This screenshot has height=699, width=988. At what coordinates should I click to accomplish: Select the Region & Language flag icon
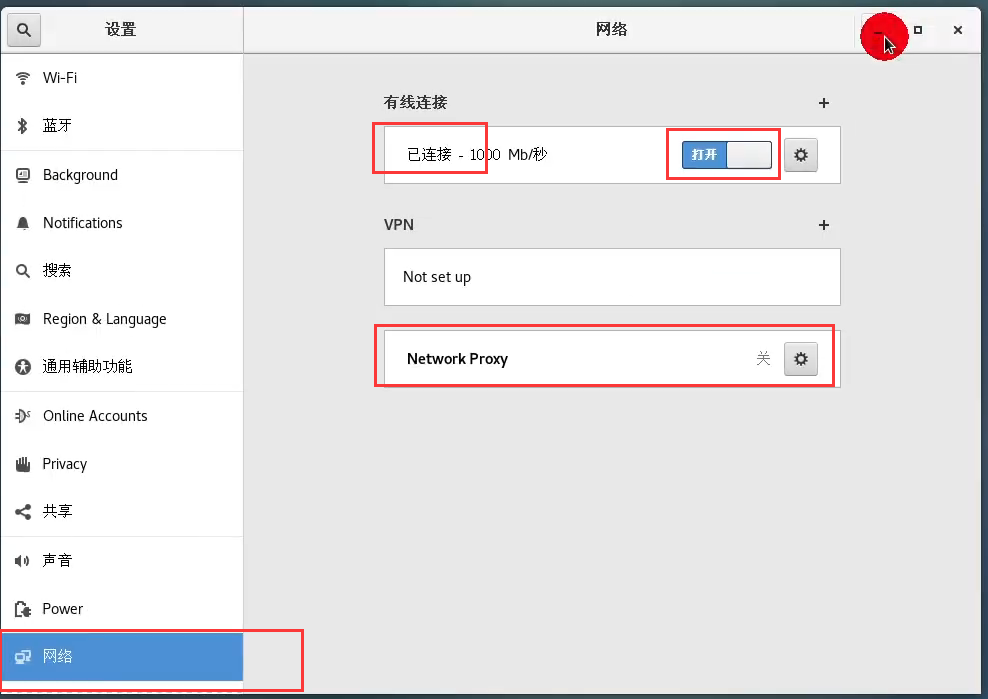pos(23,319)
